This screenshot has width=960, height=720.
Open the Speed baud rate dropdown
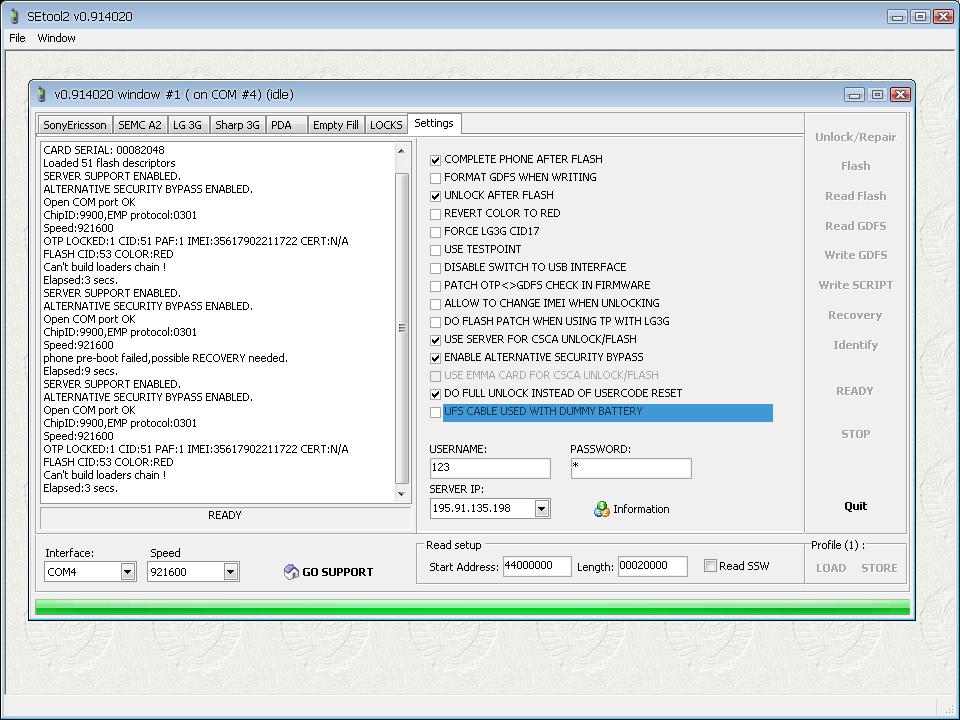click(x=230, y=572)
